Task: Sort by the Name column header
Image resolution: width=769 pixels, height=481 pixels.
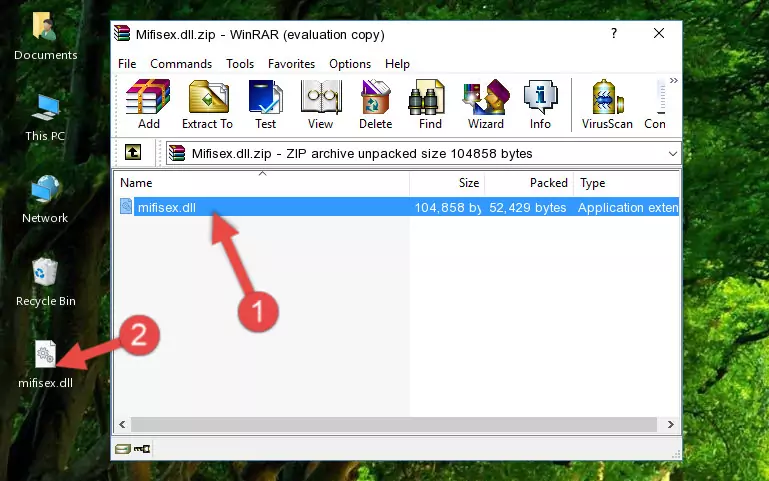Action: [262, 183]
